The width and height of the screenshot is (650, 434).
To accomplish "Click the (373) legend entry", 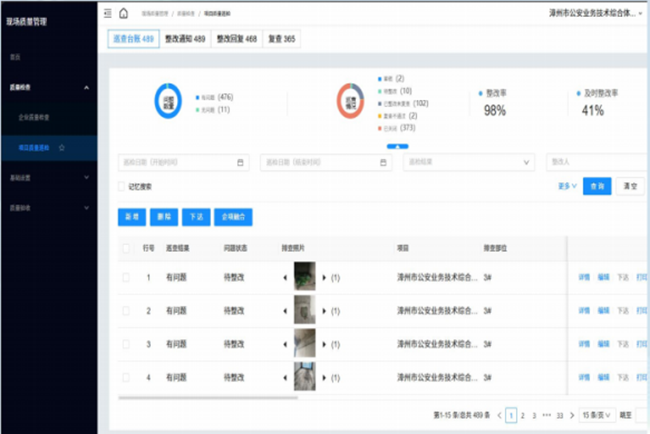I will [396, 128].
